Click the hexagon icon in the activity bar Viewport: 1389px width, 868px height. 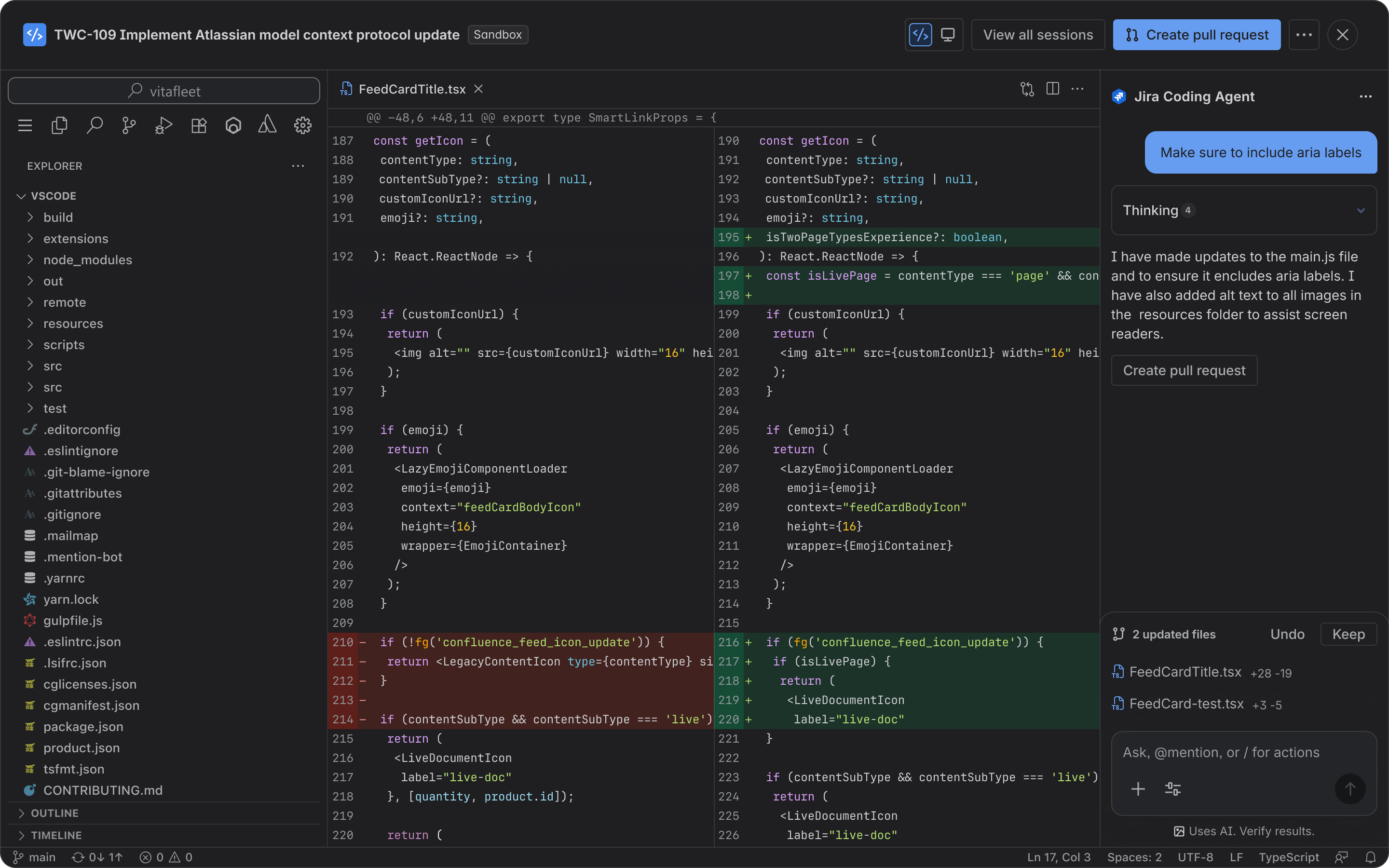click(233, 125)
